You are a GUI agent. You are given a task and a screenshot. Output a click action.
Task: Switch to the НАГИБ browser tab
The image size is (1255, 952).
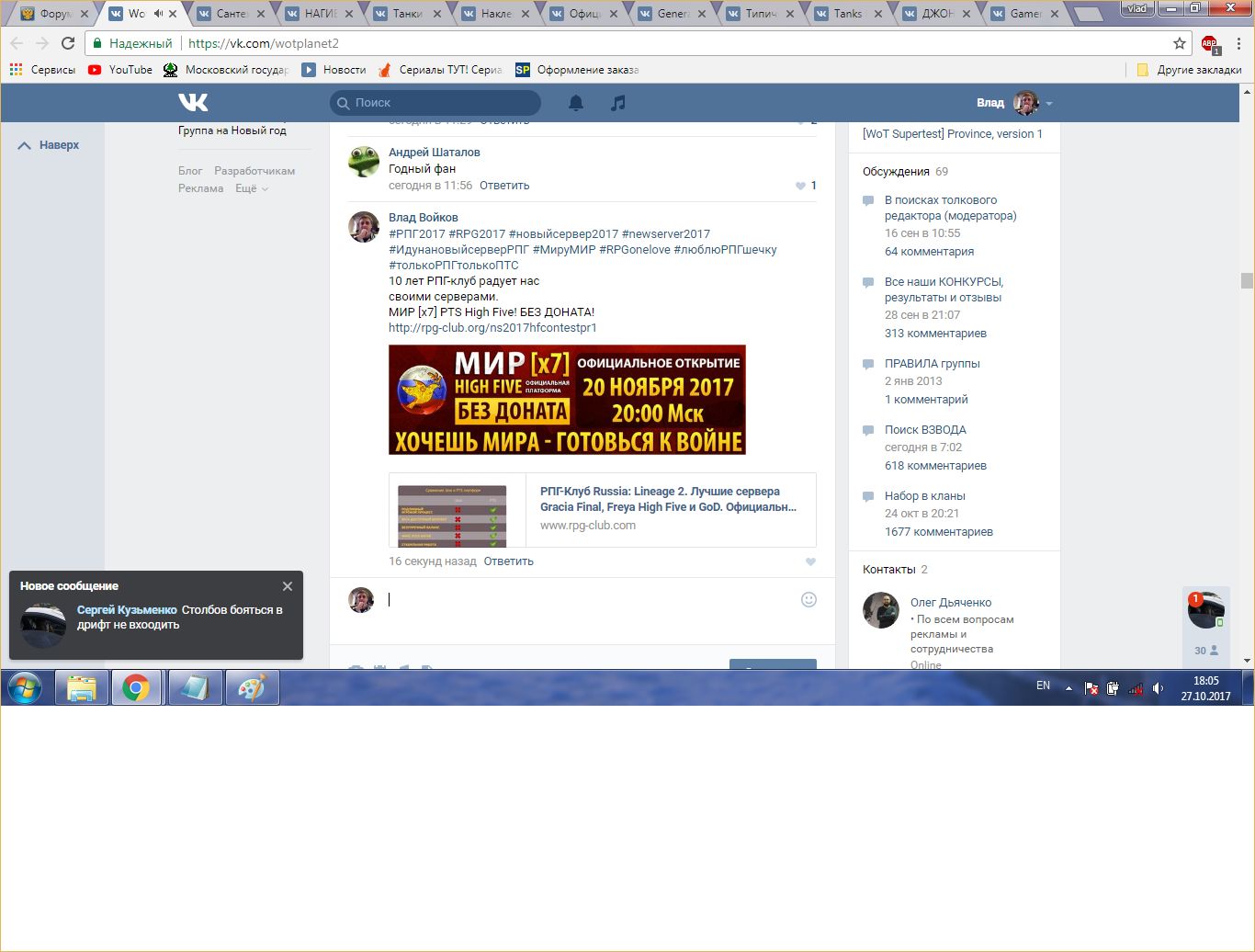[x=318, y=14]
